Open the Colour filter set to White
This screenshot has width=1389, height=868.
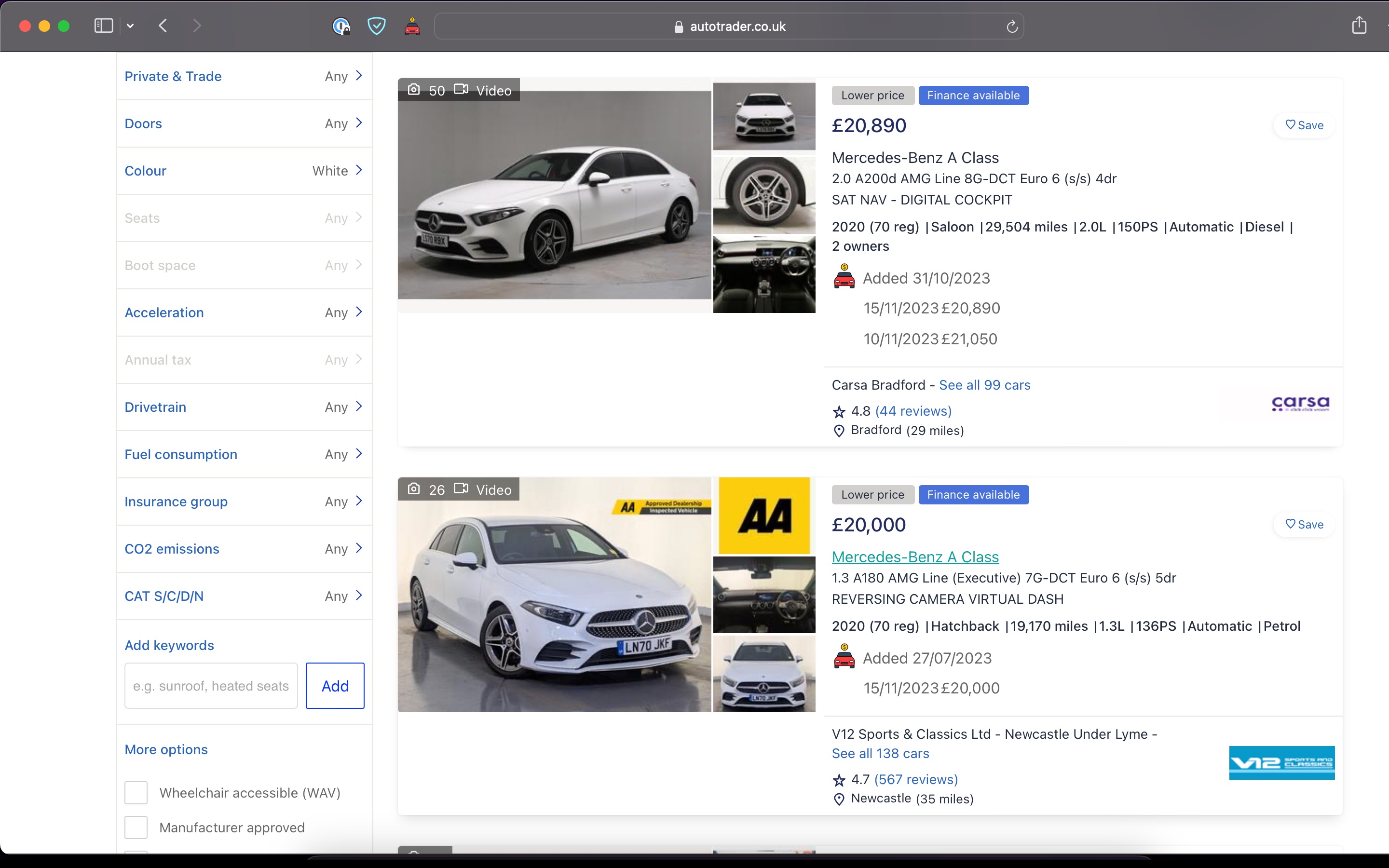(244, 171)
